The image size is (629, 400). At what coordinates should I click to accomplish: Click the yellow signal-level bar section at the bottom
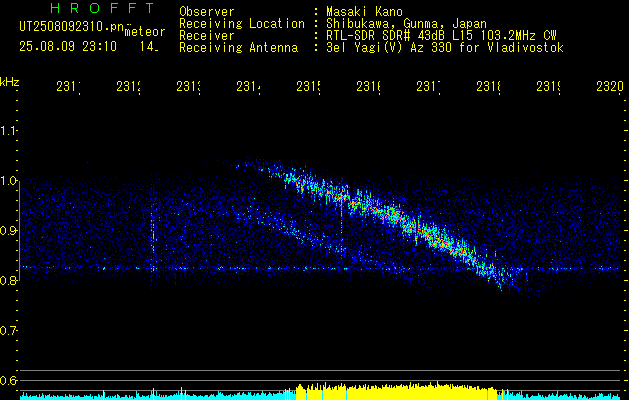[x=396, y=392]
